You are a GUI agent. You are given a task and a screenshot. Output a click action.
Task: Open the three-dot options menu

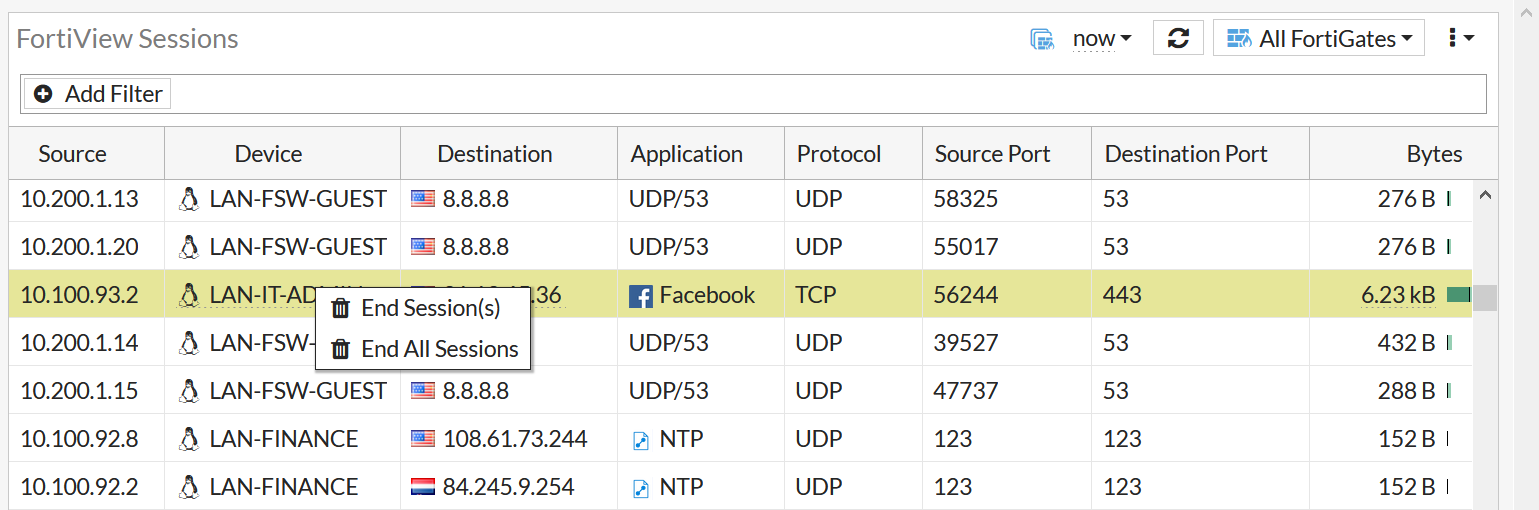tap(1461, 38)
